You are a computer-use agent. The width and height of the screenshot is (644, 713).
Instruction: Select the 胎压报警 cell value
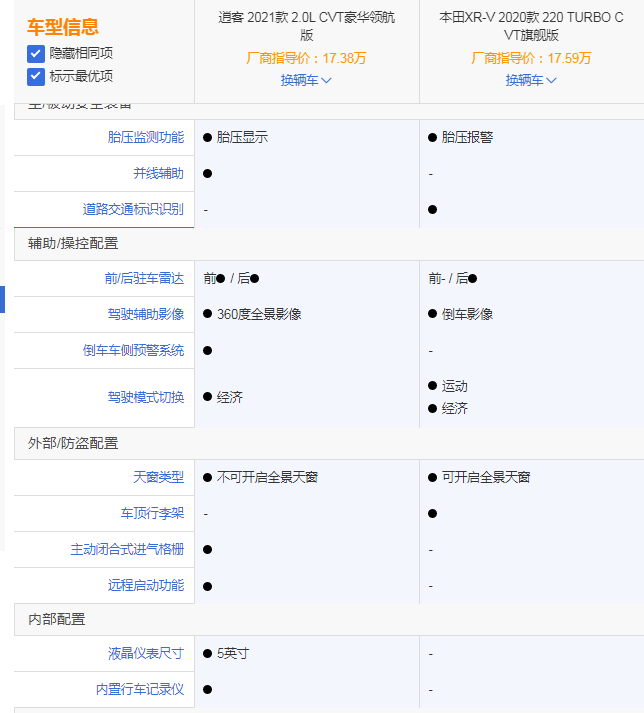point(467,137)
